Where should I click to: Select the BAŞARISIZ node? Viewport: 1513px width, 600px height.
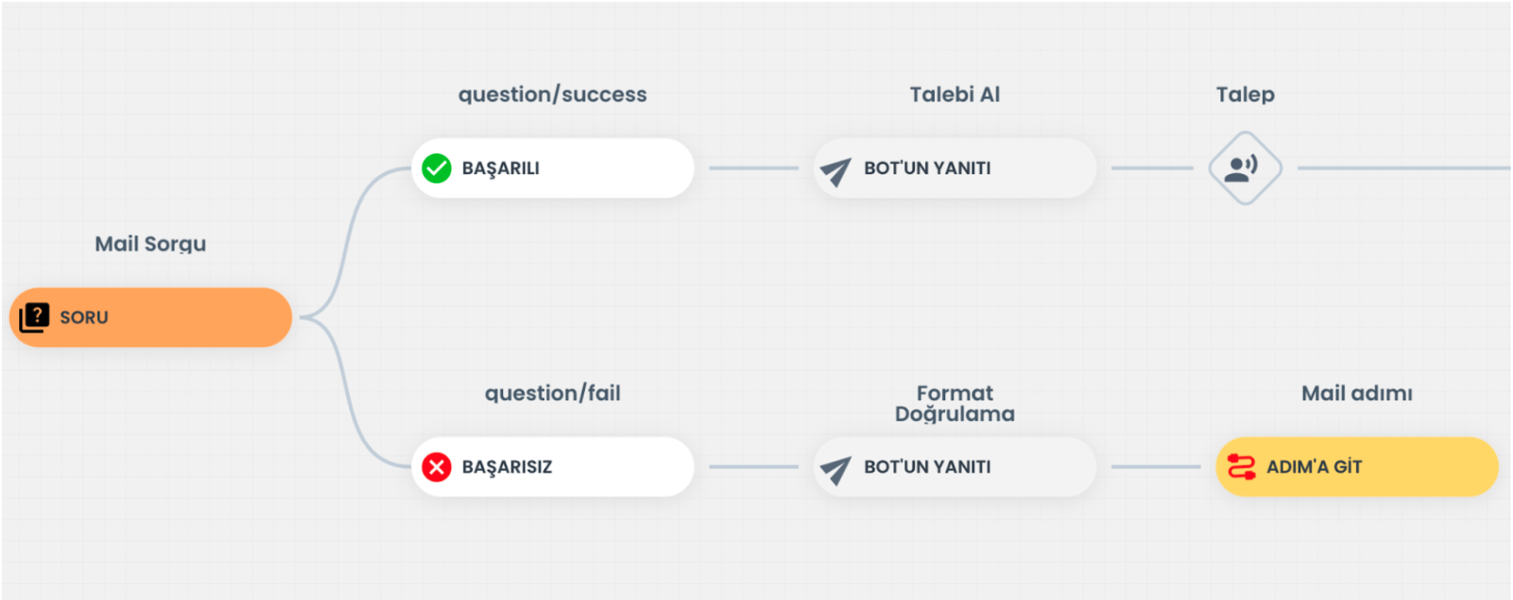pos(553,467)
